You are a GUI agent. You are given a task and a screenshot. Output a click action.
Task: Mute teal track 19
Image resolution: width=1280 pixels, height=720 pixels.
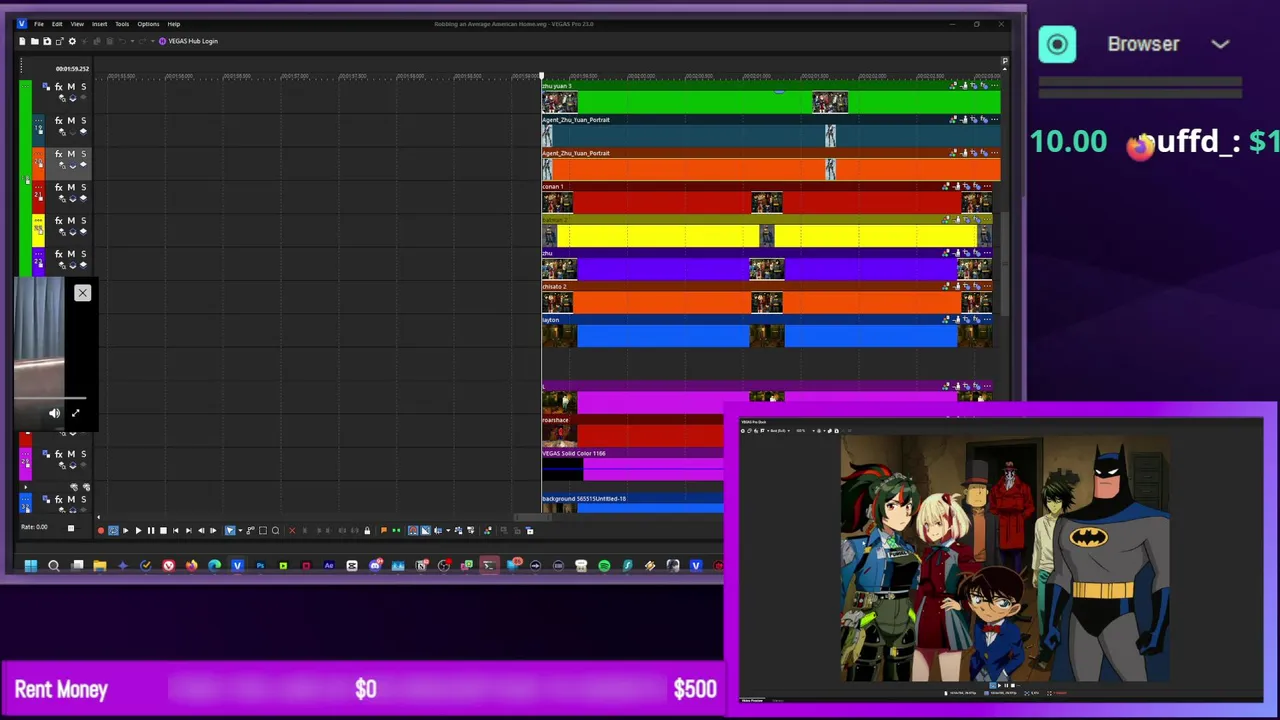tap(71, 120)
